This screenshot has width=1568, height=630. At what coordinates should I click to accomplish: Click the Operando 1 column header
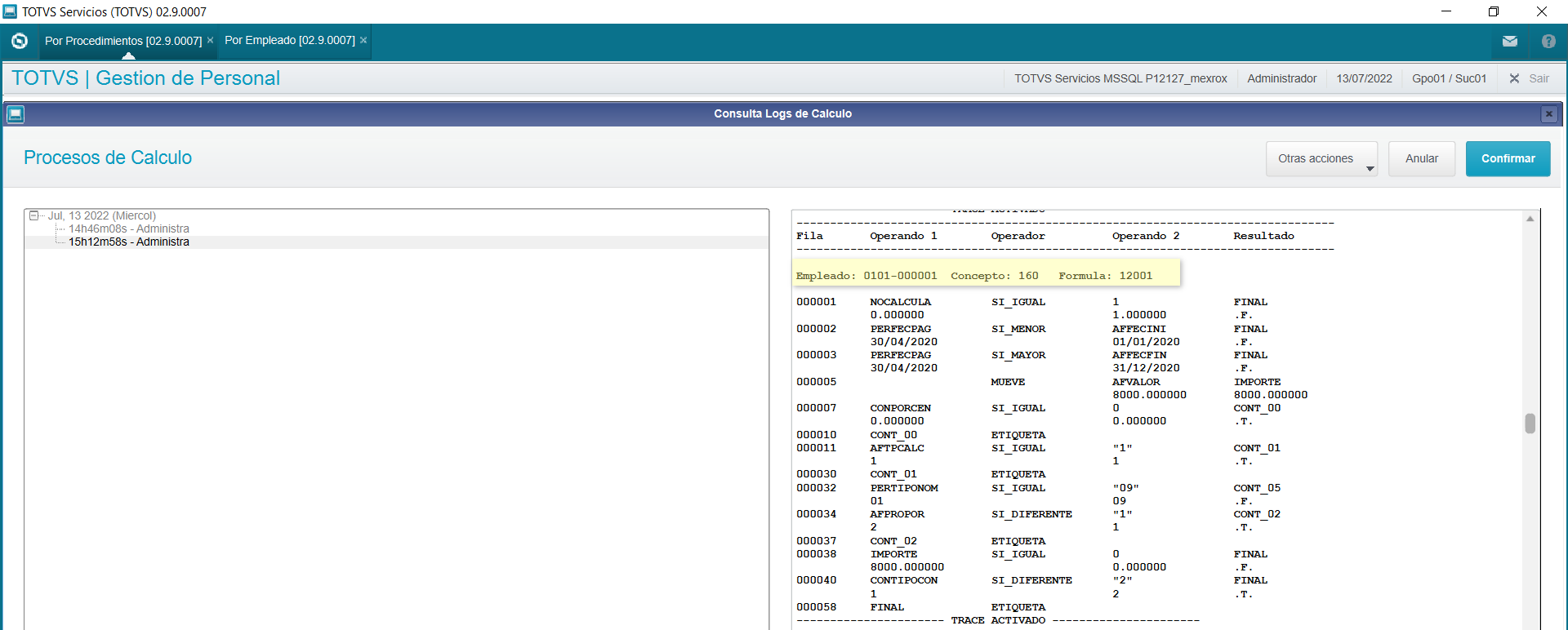tap(903, 236)
